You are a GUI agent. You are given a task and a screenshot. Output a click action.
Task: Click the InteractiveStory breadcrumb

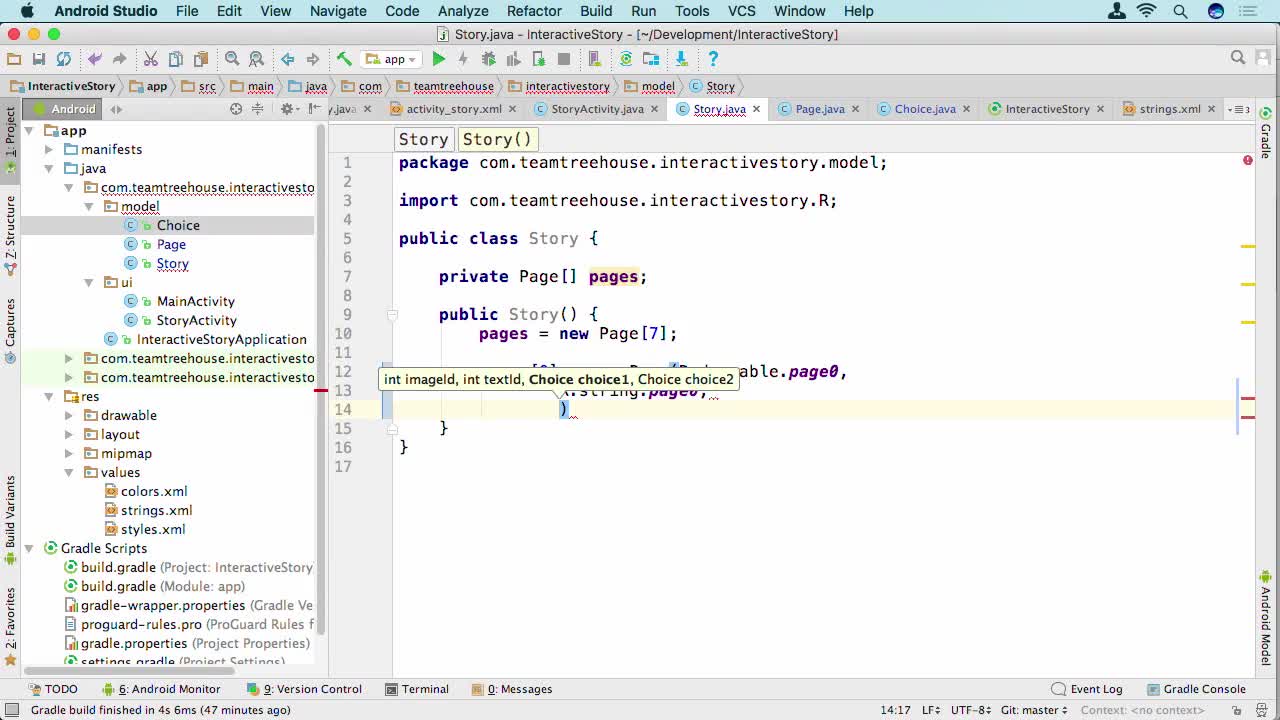[62, 86]
